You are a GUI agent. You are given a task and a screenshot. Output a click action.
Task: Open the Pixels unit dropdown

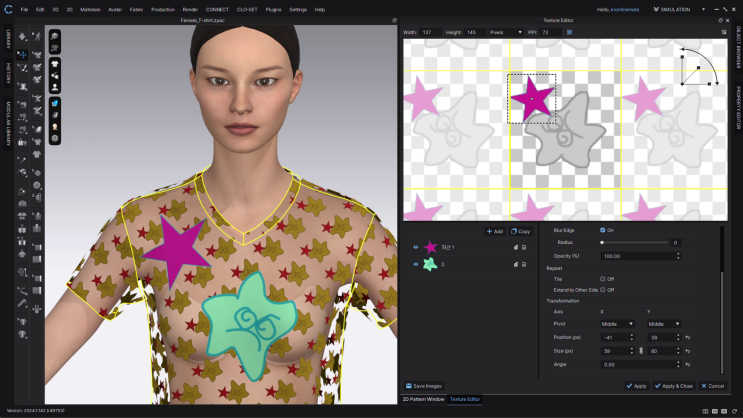click(505, 32)
